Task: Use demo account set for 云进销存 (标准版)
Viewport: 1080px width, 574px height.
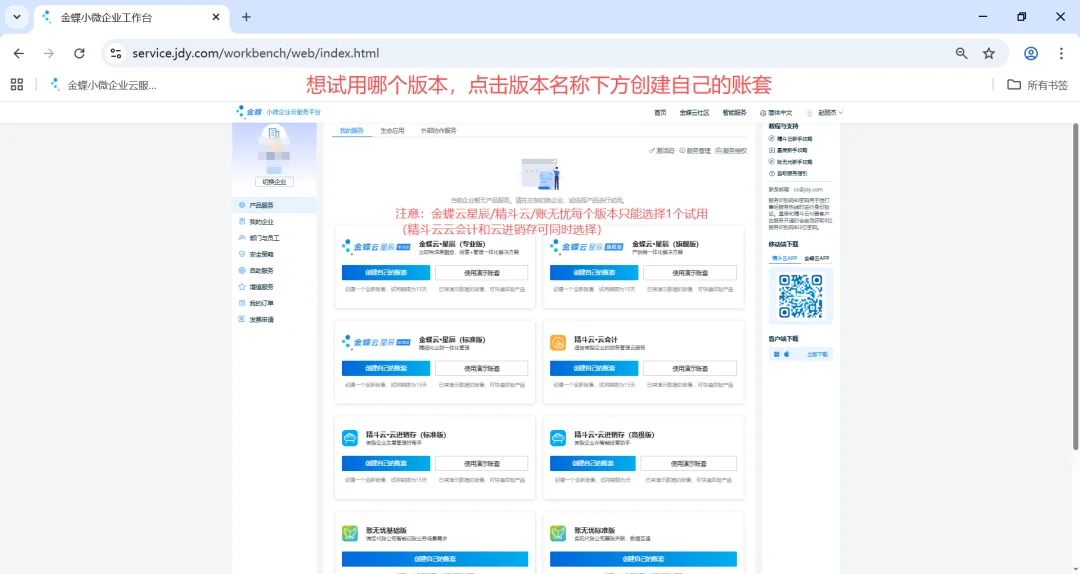Action: tap(481, 463)
